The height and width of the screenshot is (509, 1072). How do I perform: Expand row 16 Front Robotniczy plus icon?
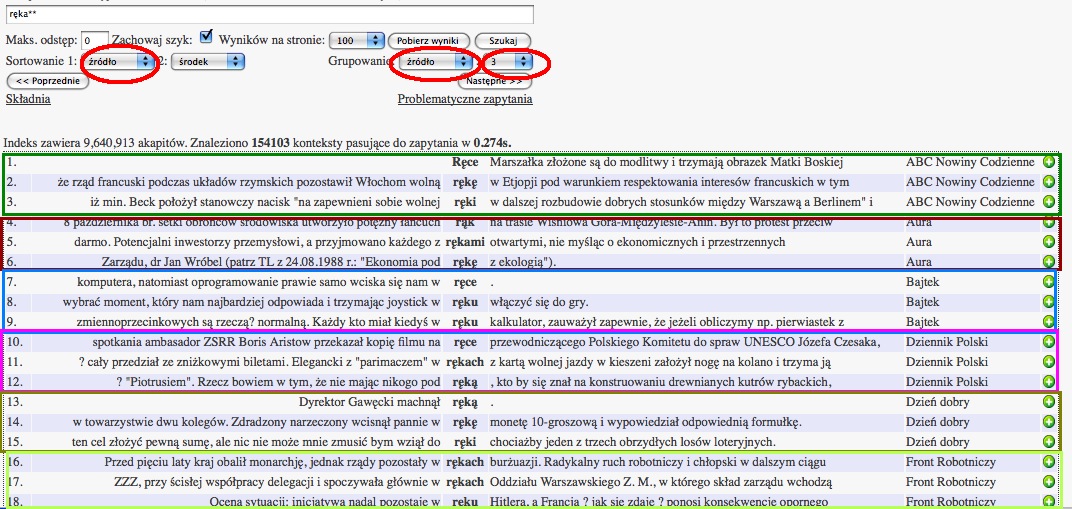[1048, 462]
